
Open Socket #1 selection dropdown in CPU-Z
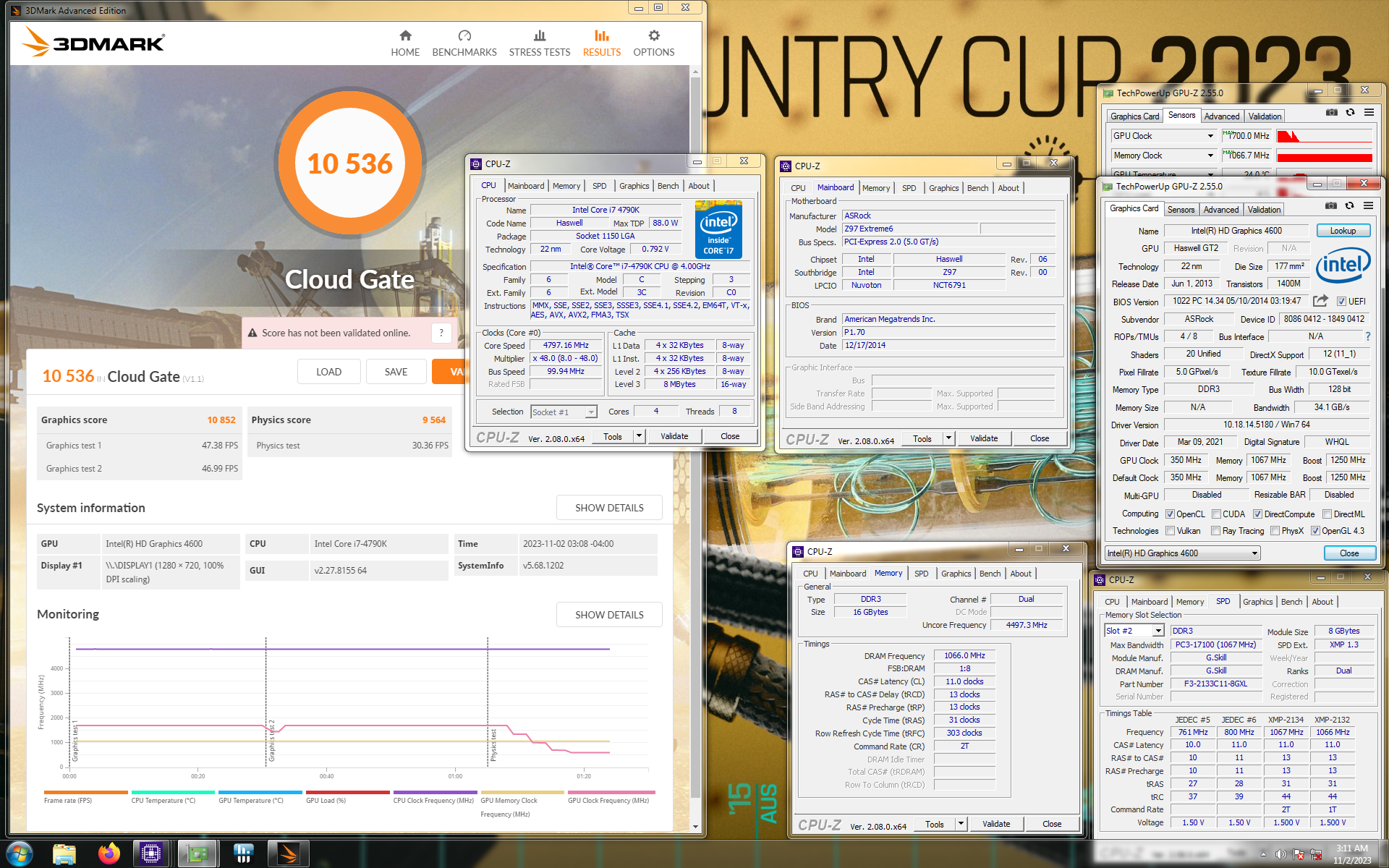tap(564, 412)
